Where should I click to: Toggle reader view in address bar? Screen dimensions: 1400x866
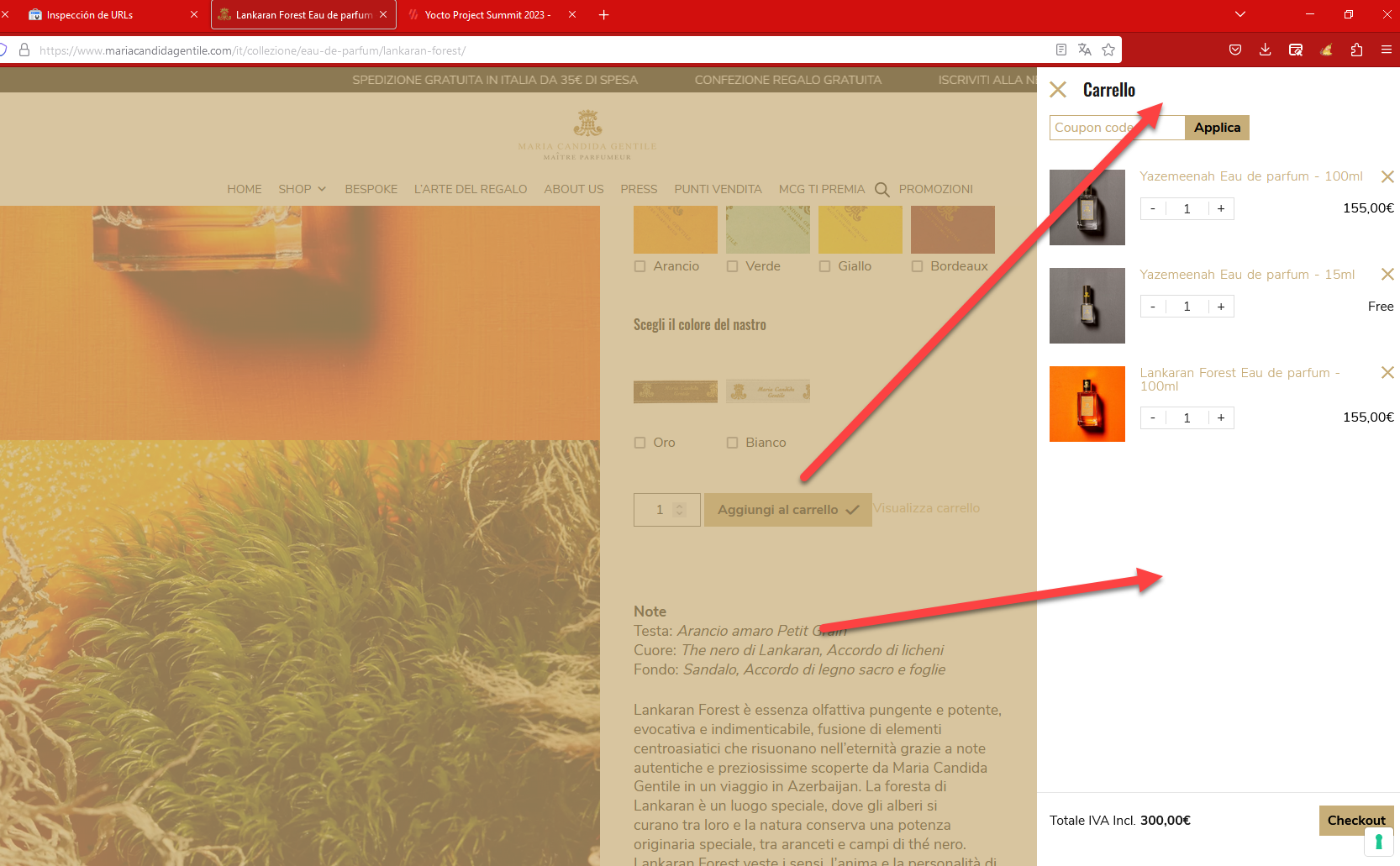(1061, 50)
